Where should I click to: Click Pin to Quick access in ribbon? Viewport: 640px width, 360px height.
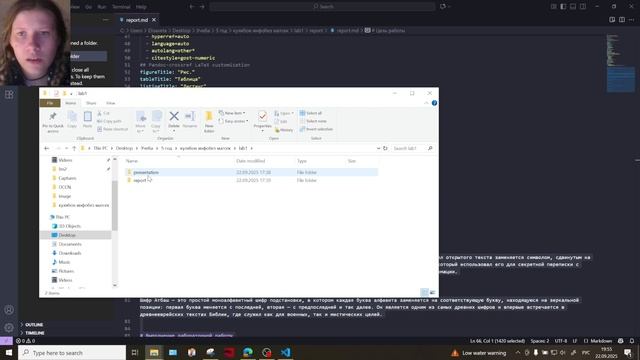point(53,122)
